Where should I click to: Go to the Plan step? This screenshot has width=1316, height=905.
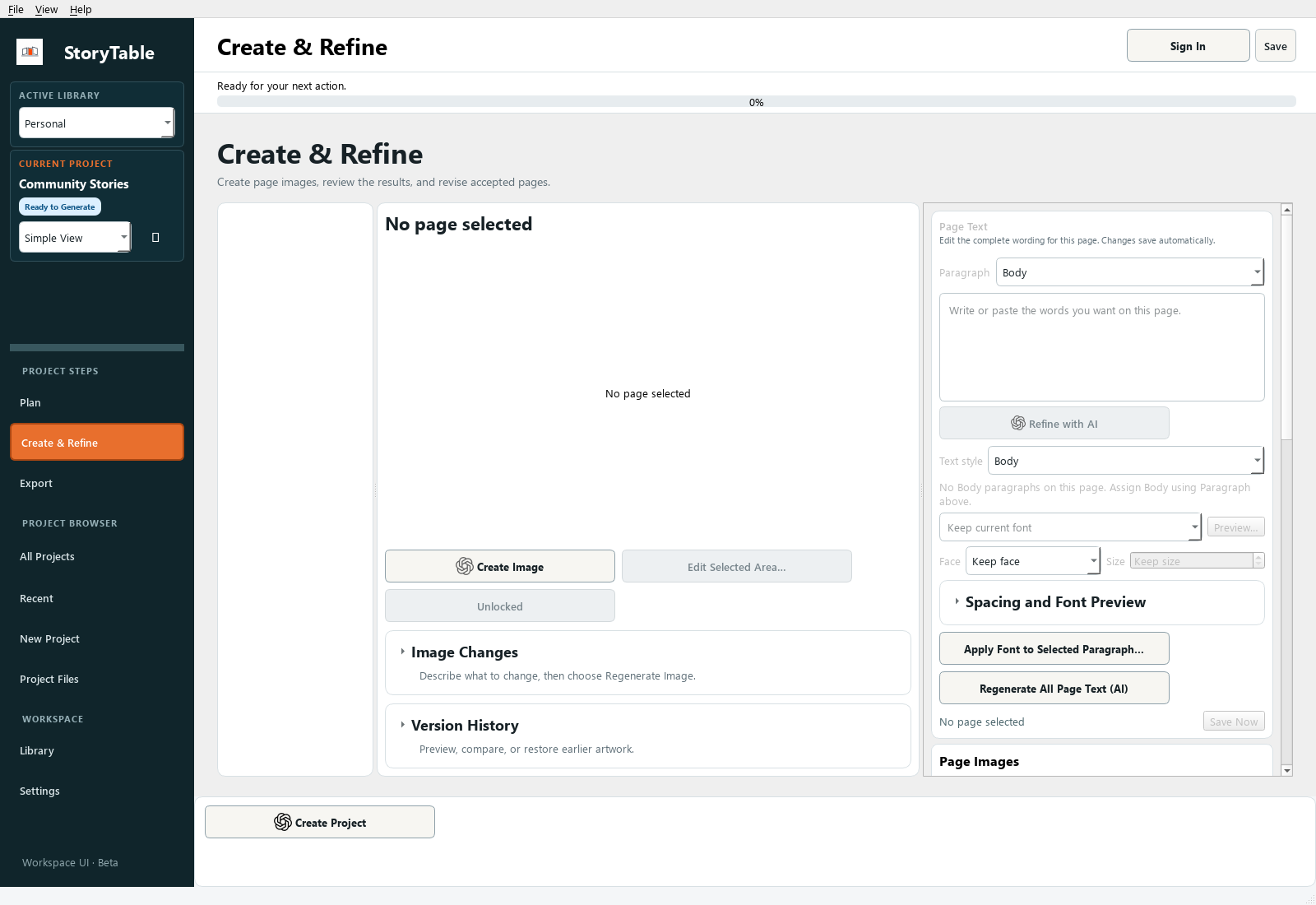(x=96, y=402)
